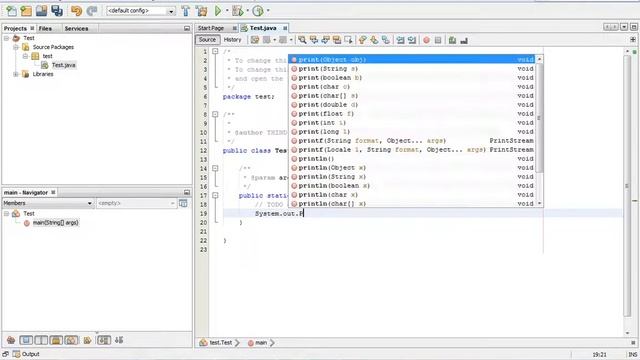Select the Test.java editor tab
The image size is (640, 360).
pyautogui.click(x=263, y=28)
